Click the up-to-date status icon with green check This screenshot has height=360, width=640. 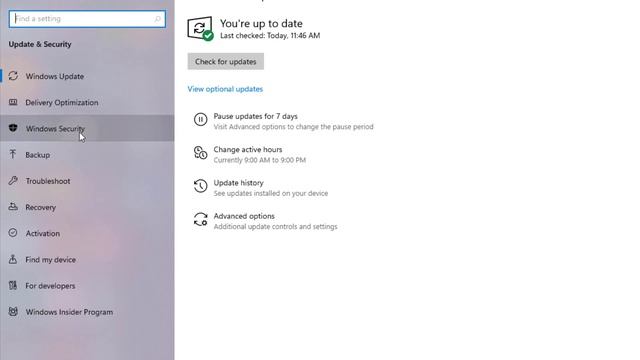(200, 29)
